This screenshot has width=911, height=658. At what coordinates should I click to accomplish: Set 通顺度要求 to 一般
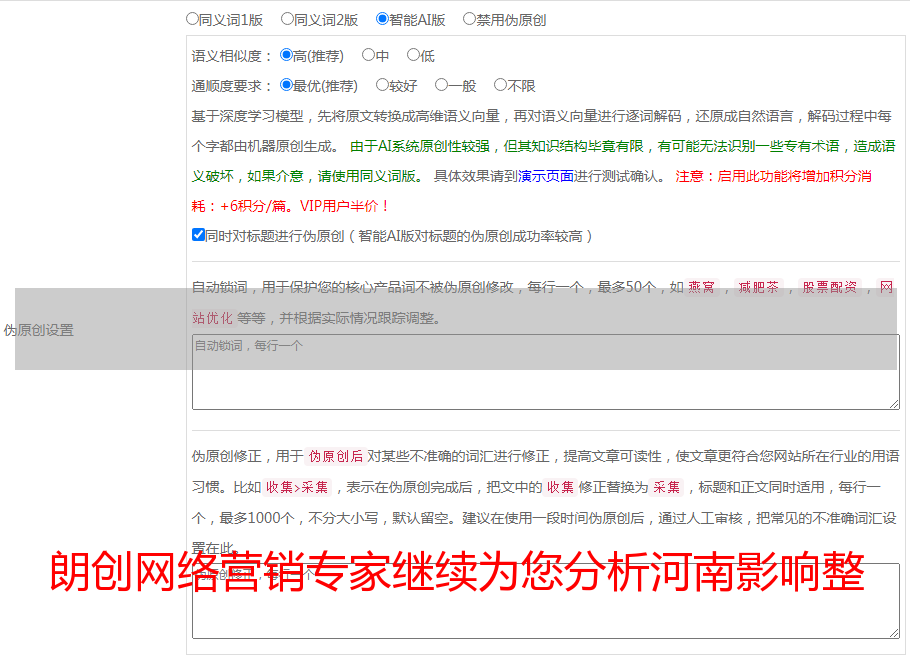pos(442,85)
